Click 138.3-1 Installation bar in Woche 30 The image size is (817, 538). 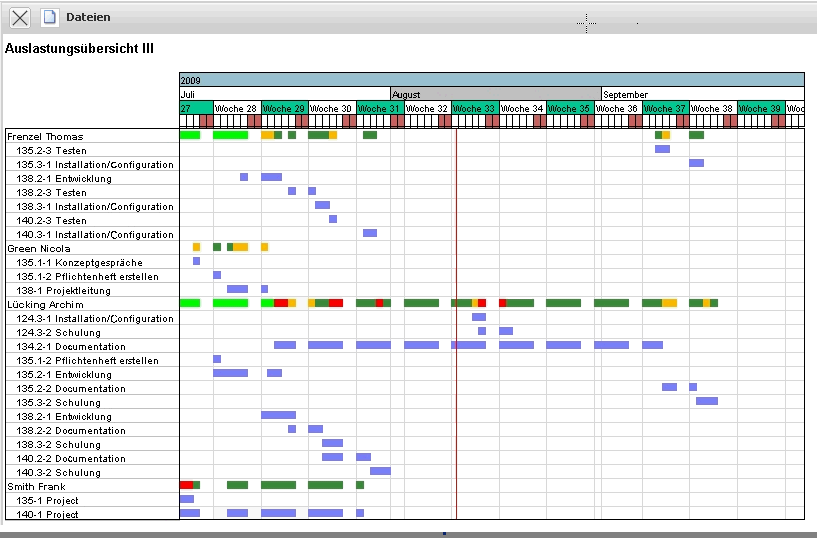323,205
